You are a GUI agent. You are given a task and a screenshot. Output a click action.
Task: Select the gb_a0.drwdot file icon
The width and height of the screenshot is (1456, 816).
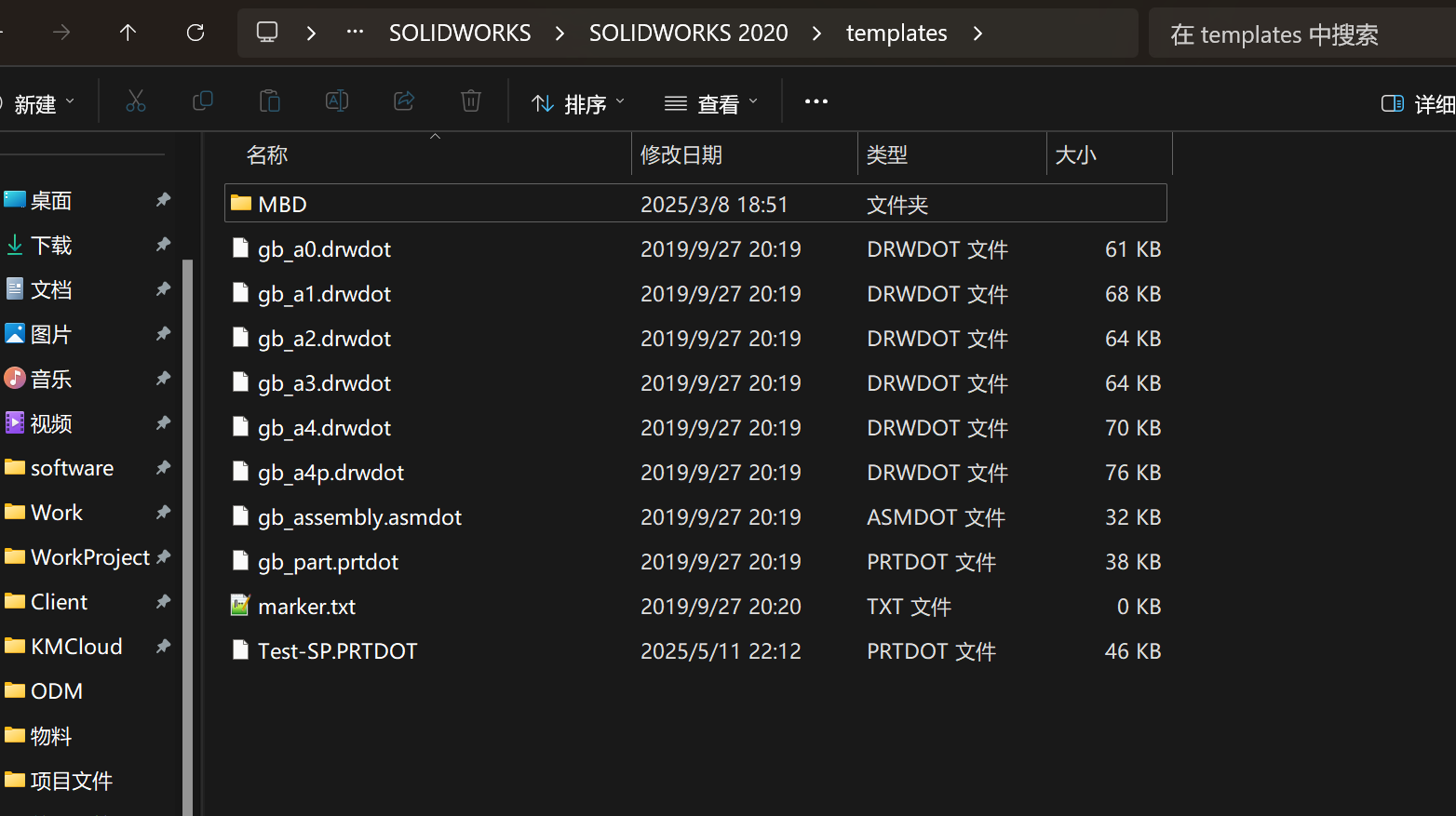coord(240,248)
